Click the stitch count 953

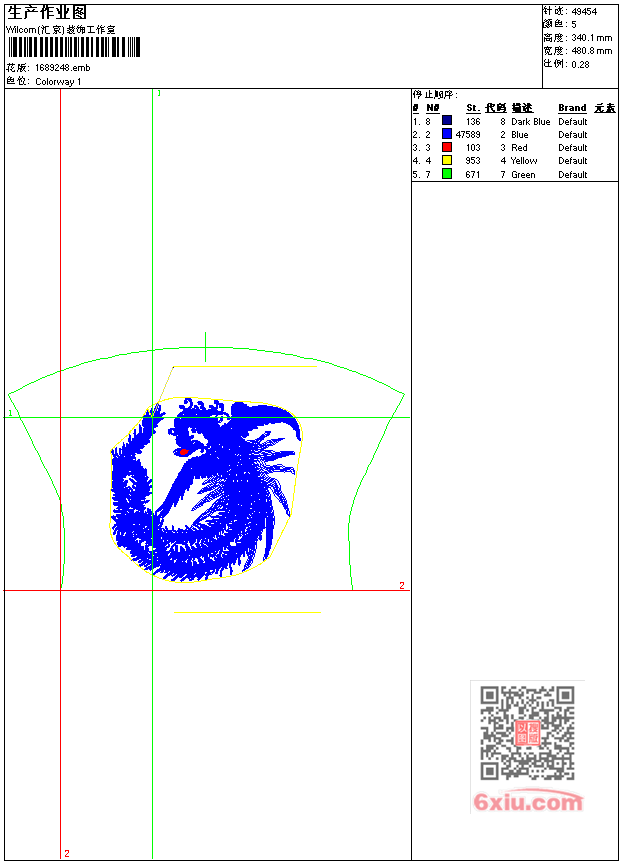[473, 160]
